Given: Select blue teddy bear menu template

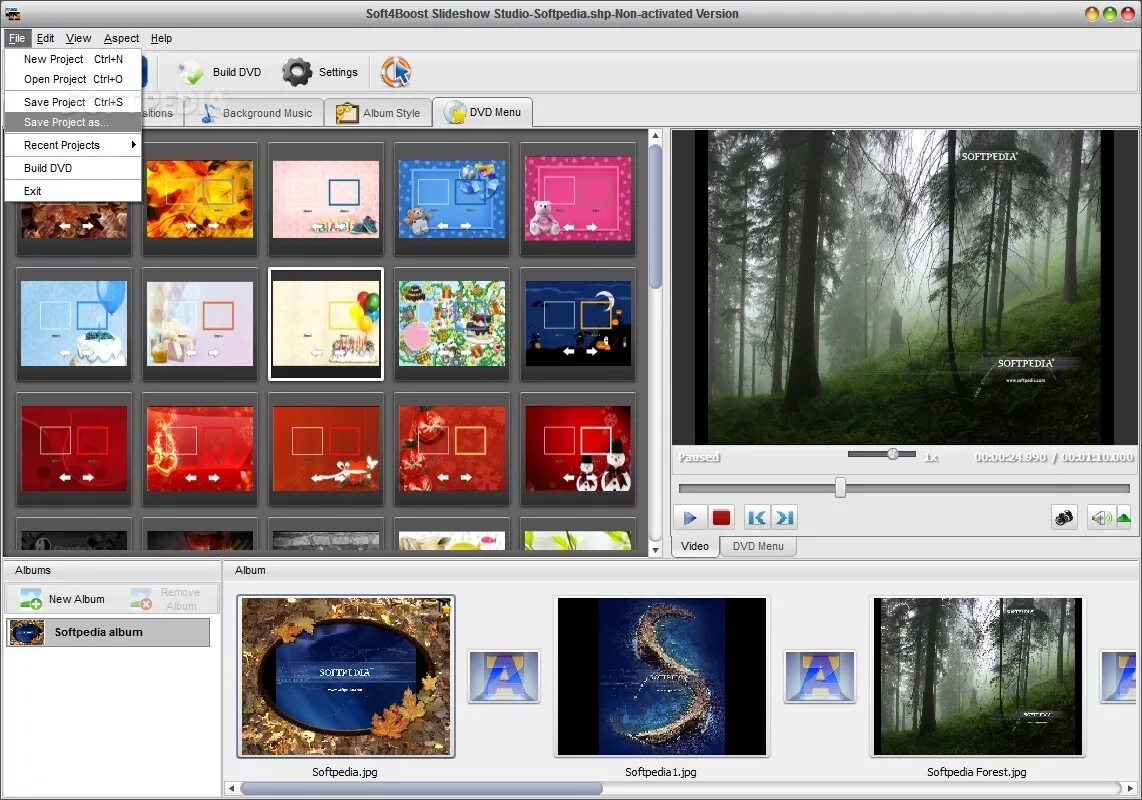Looking at the screenshot, I should 452,199.
